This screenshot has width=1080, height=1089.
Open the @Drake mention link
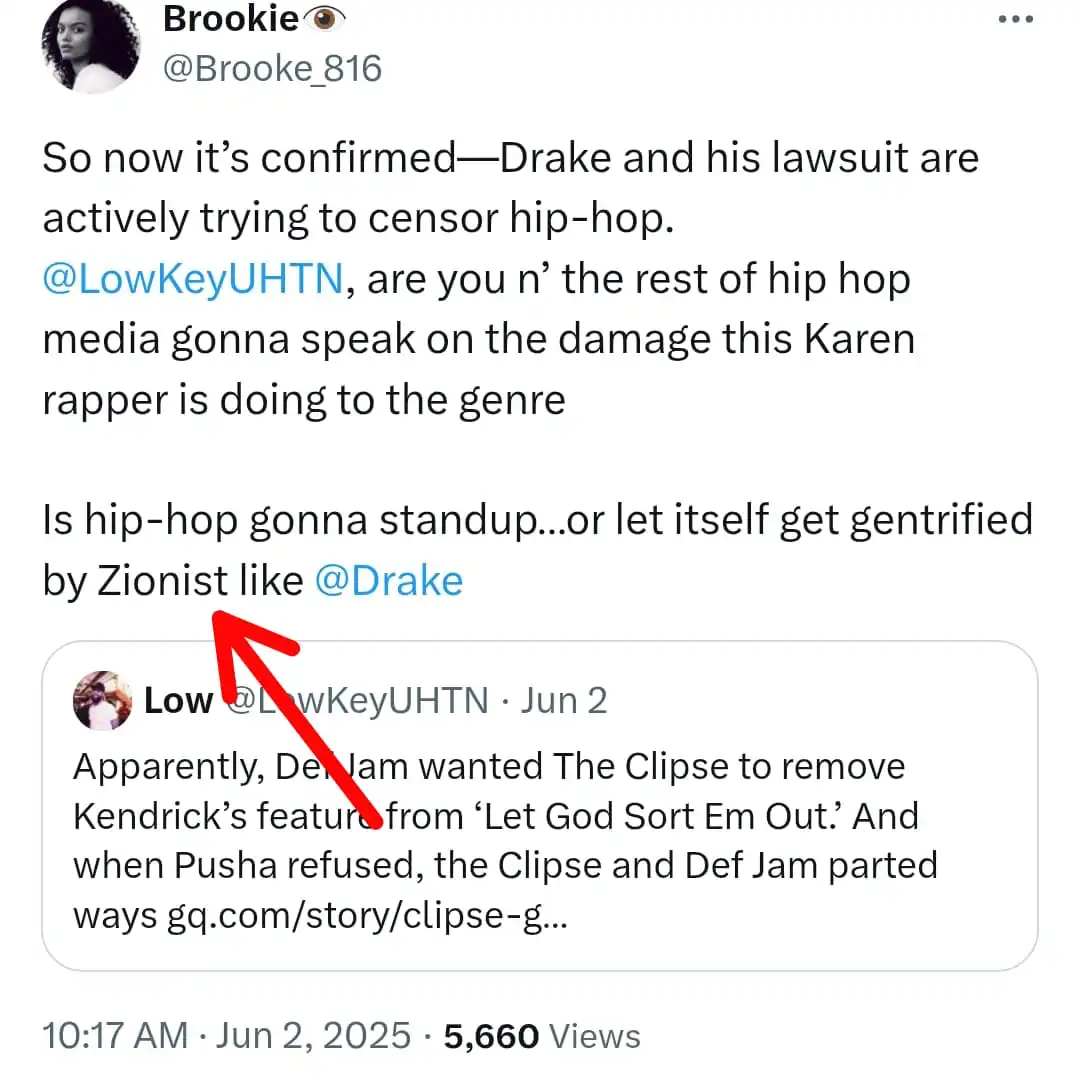(389, 580)
